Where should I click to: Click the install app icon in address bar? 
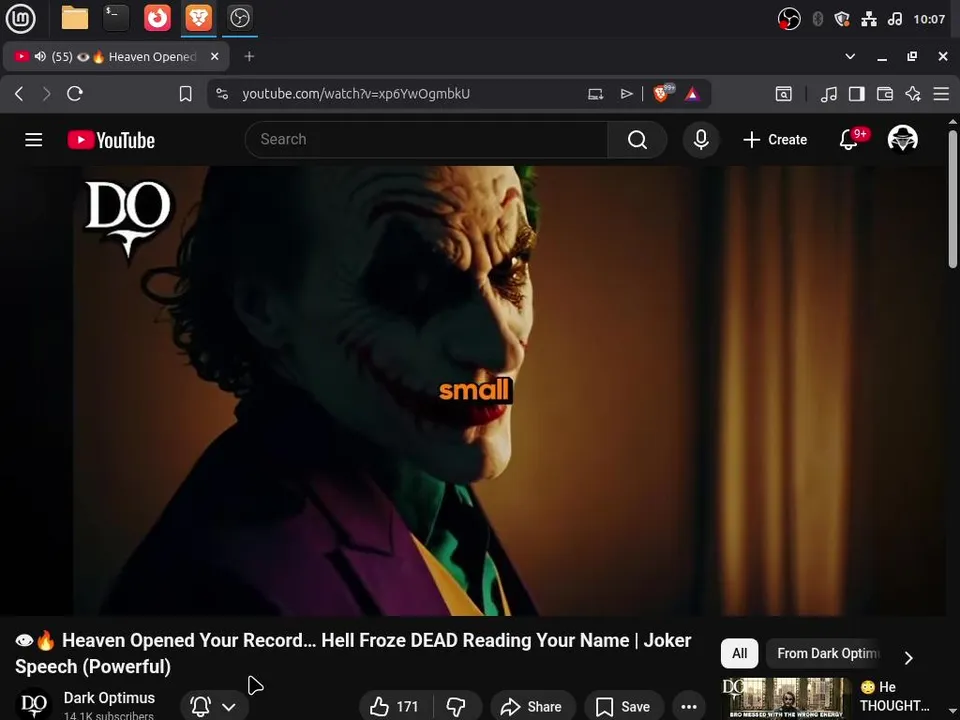pos(596,94)
